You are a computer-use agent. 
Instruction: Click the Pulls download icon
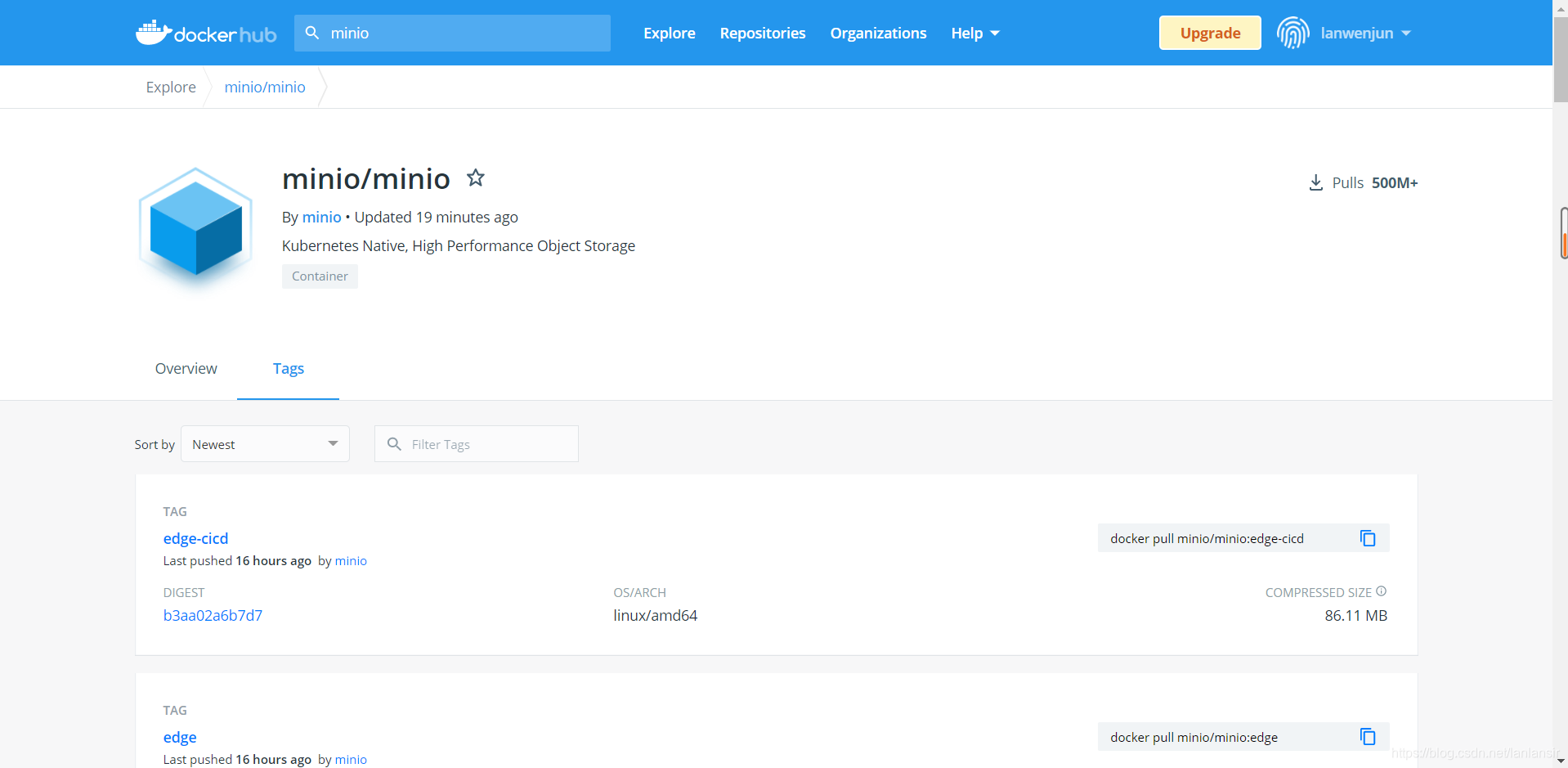1315,182
